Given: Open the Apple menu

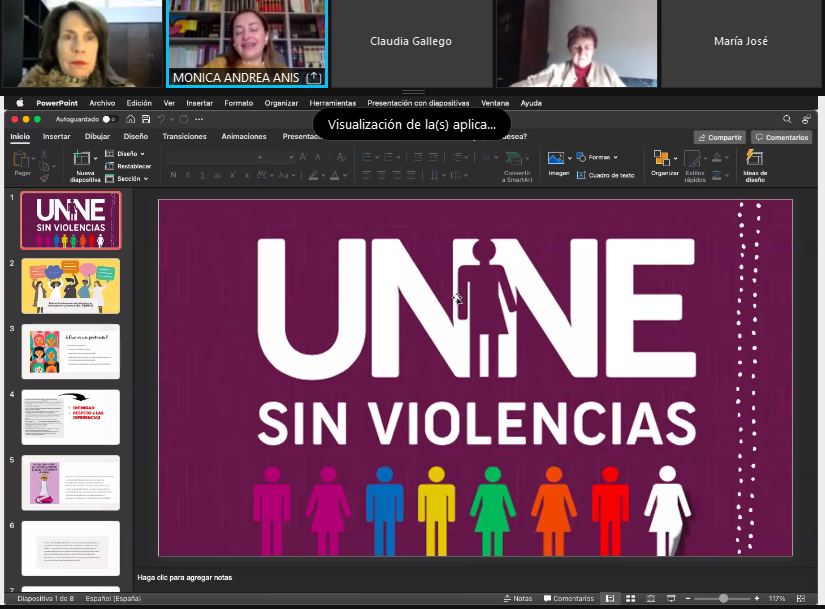Looking at the screenshot, I should pos(20,103).
